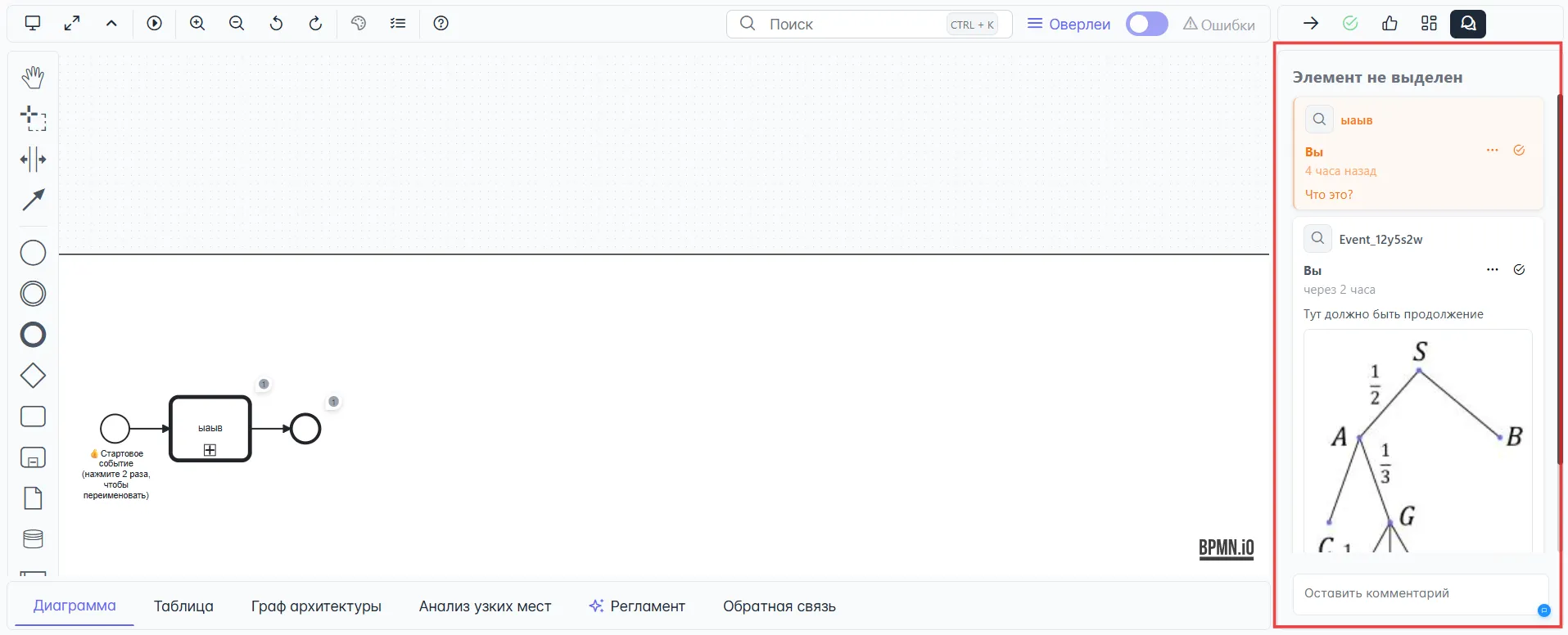The height and width of the screenshot is (635, 1568).
Task: Open the color palette icon
Action: [x=359, y=24]
